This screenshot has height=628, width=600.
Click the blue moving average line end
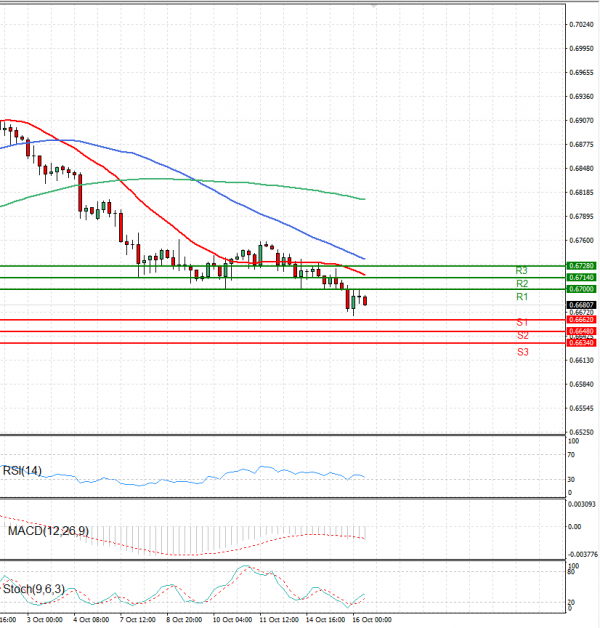click(364, 259)
